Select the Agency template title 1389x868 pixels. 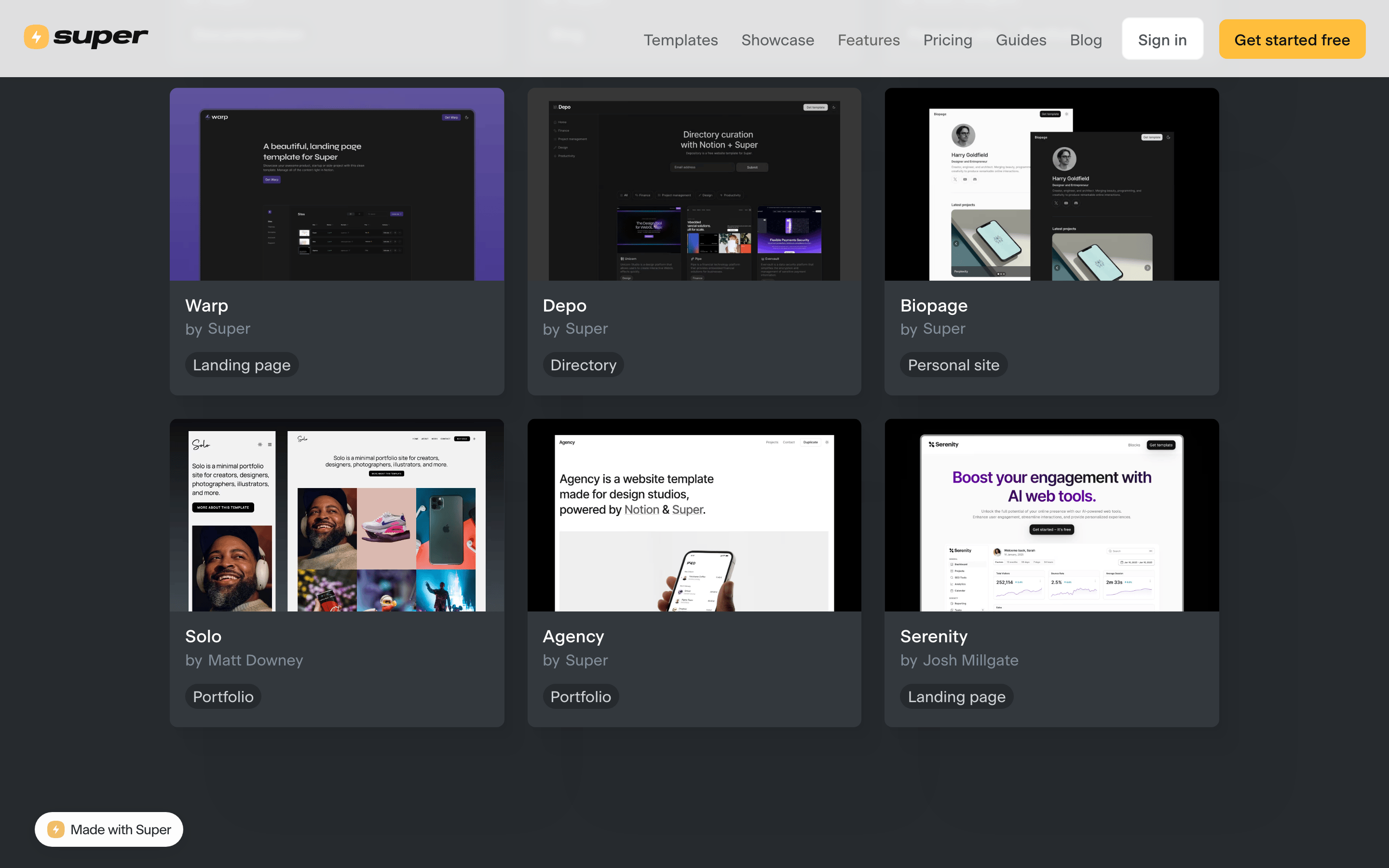(573, 636)
